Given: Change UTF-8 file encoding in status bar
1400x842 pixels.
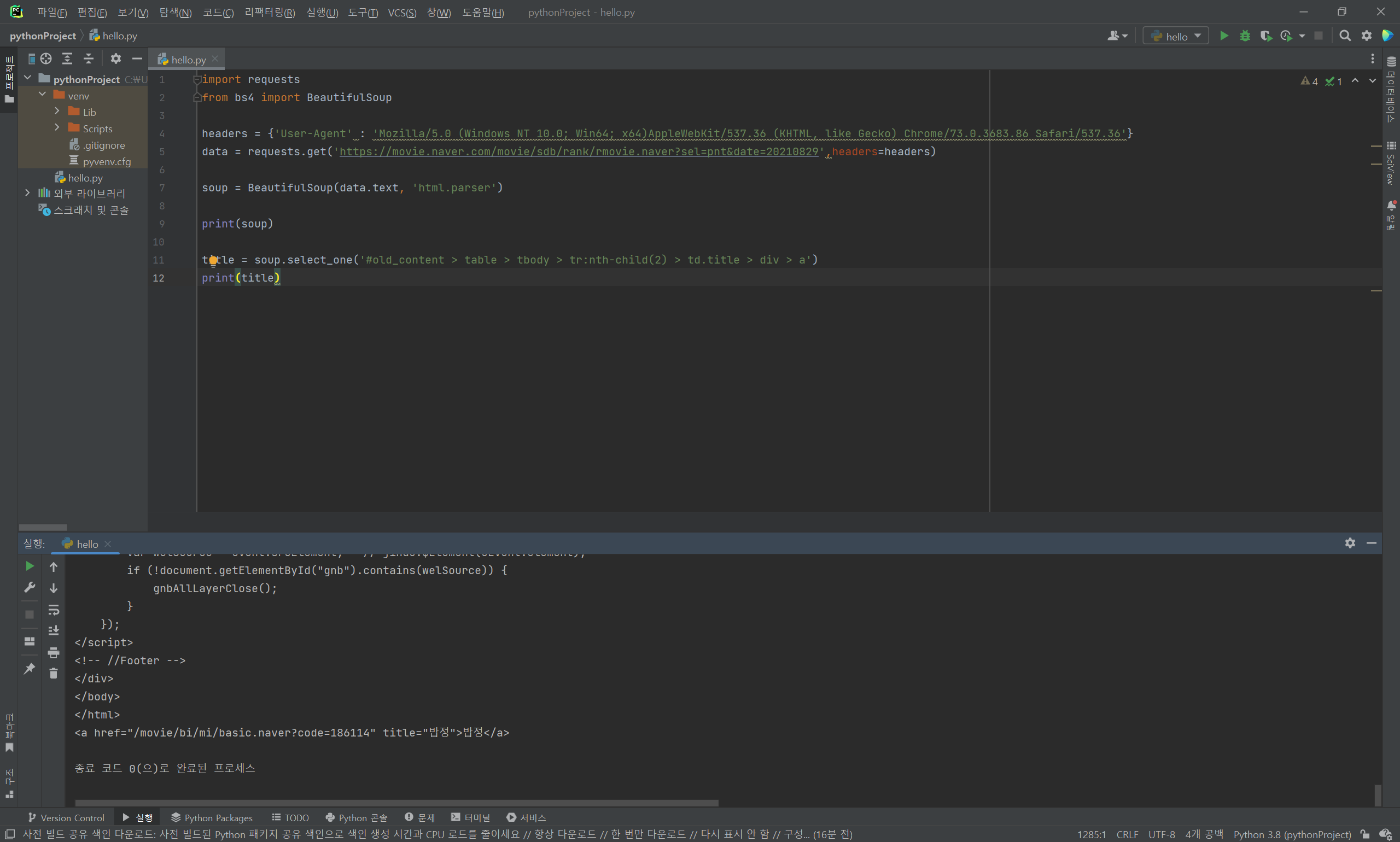Looking at the screenshot, I should pyautogui.click(x=1161, y=834).
